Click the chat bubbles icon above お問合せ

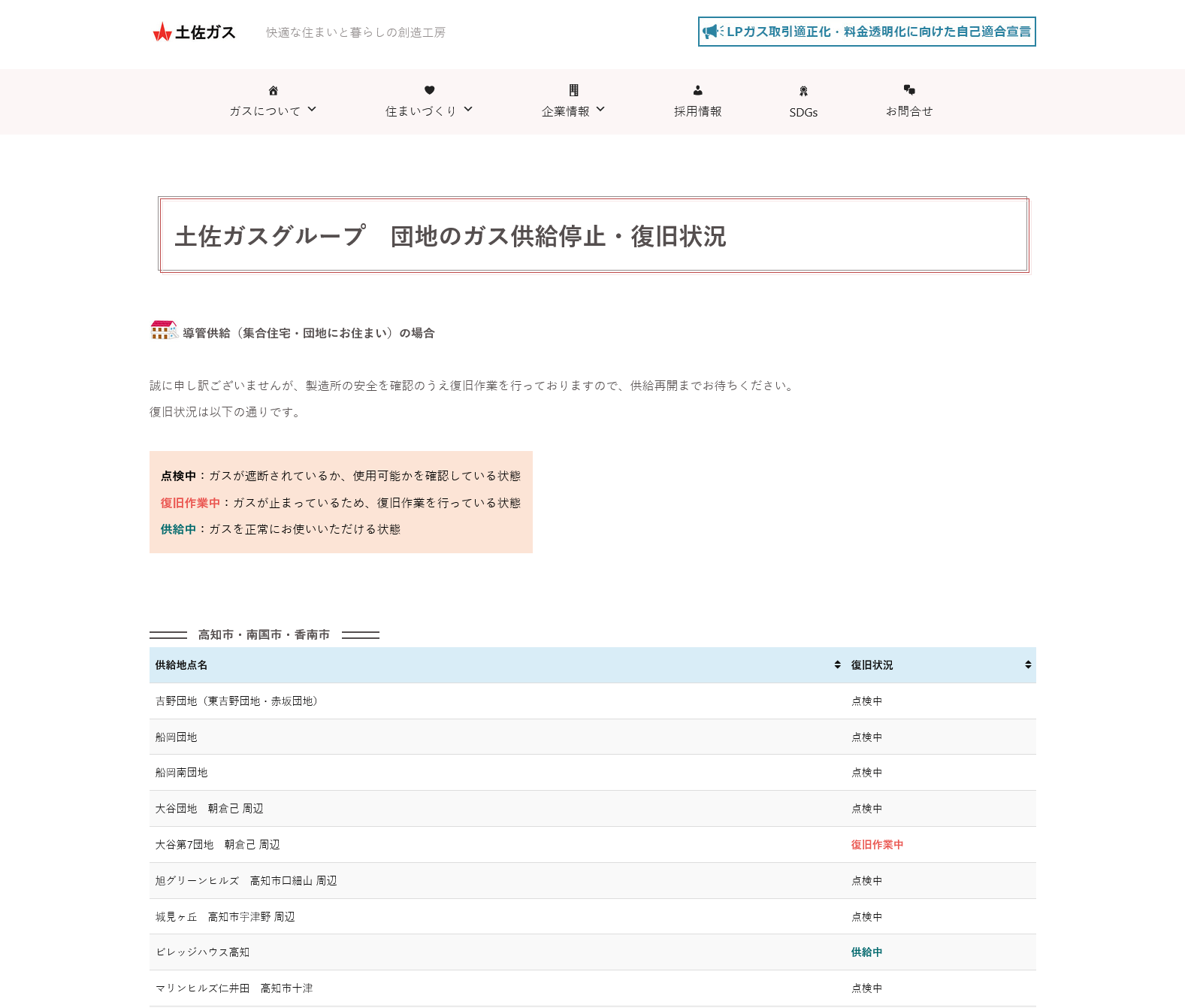(x=909, y=90)
